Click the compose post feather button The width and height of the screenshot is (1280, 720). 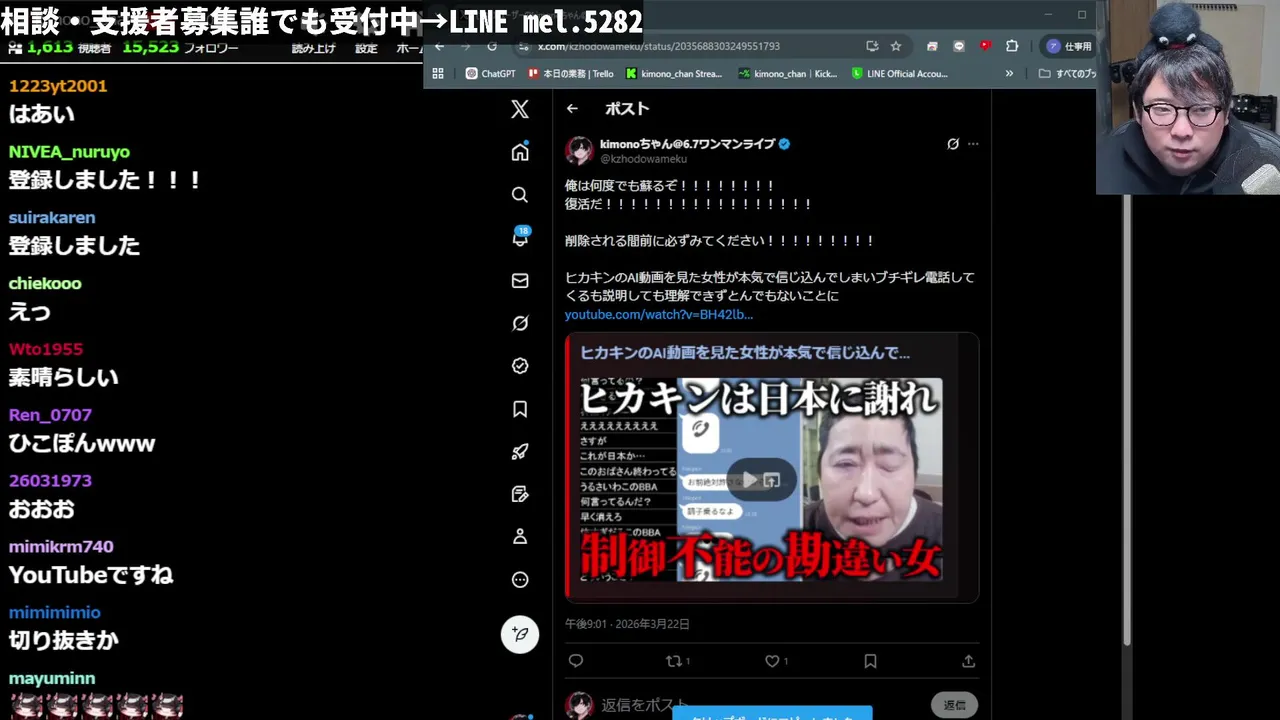coord(520,634)
